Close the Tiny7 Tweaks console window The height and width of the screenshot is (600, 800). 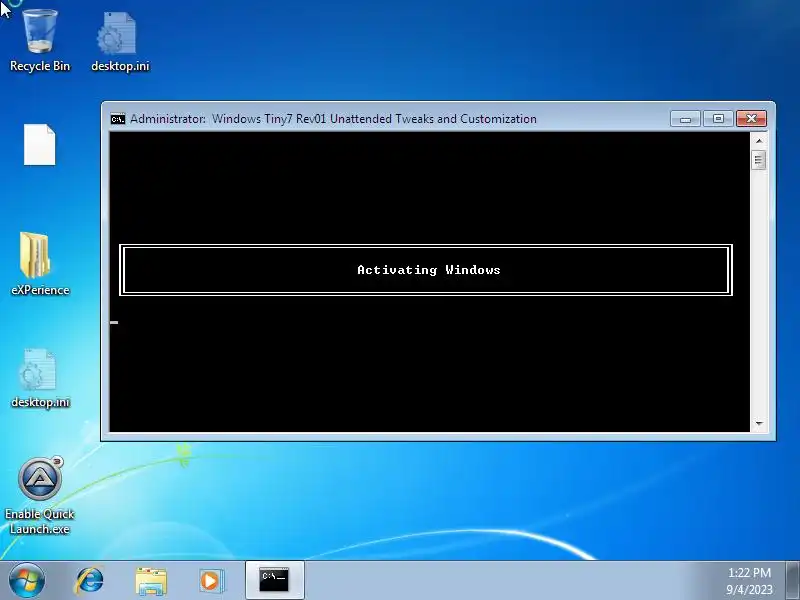tap(751, 119)
